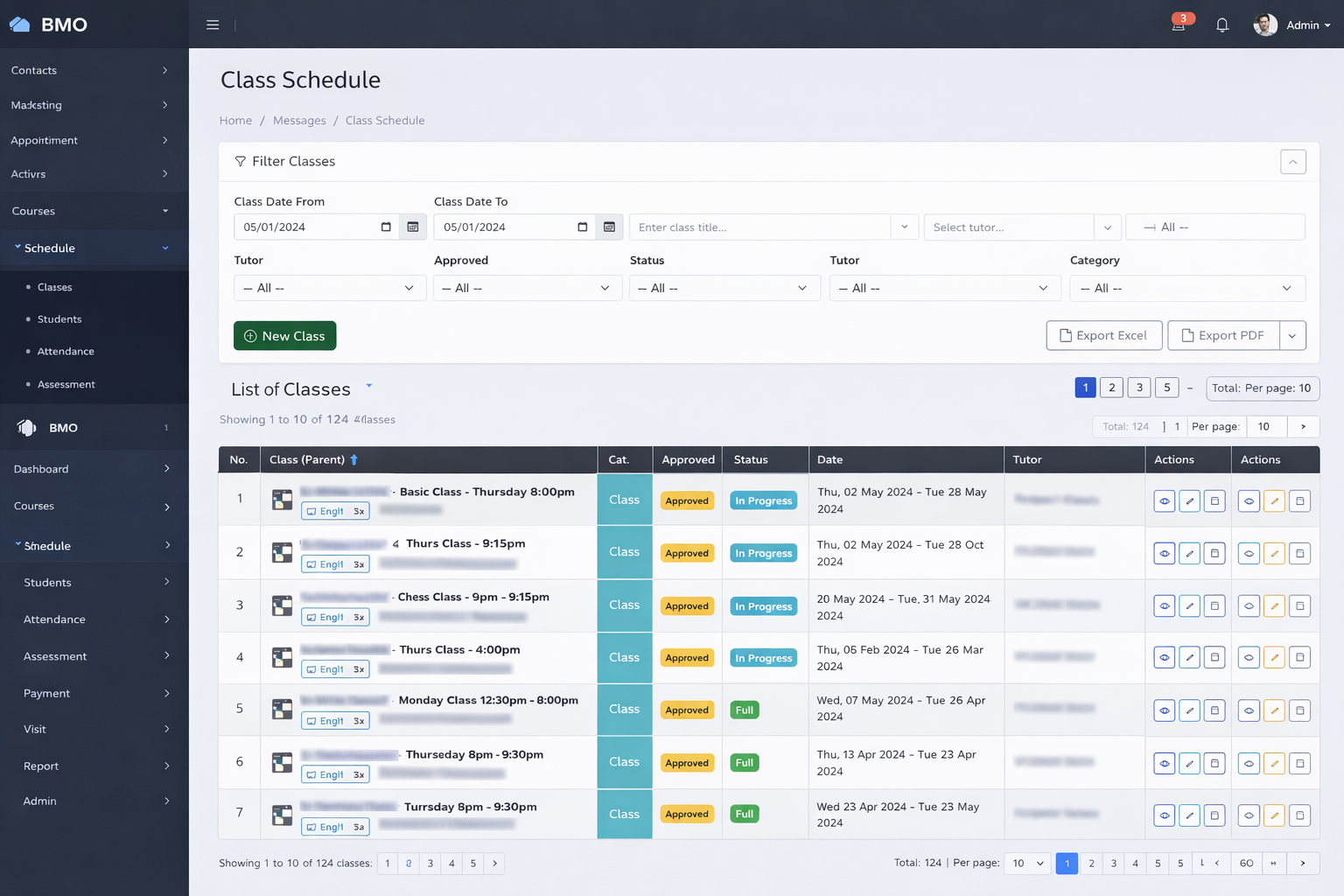Click thumbnail icon of Monday Class row
1344x896 pixels.
point(282,709)
